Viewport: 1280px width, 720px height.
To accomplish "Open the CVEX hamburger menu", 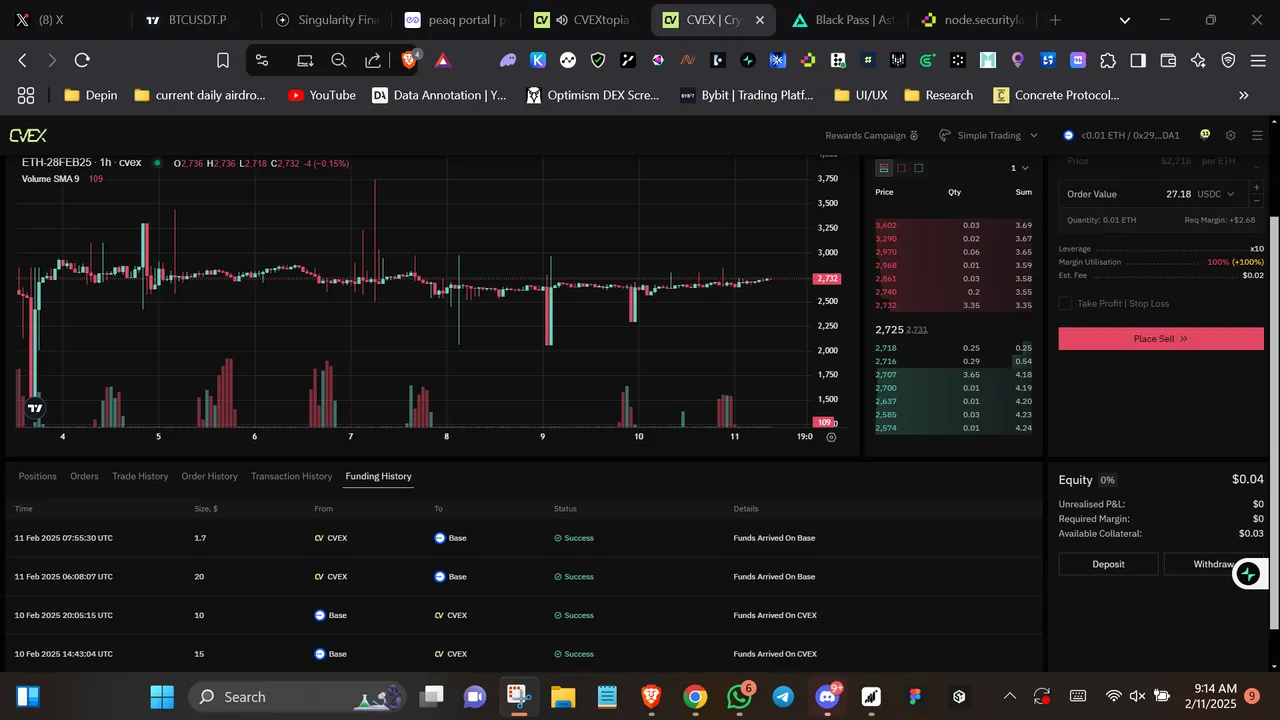I will coord(1258,135).
